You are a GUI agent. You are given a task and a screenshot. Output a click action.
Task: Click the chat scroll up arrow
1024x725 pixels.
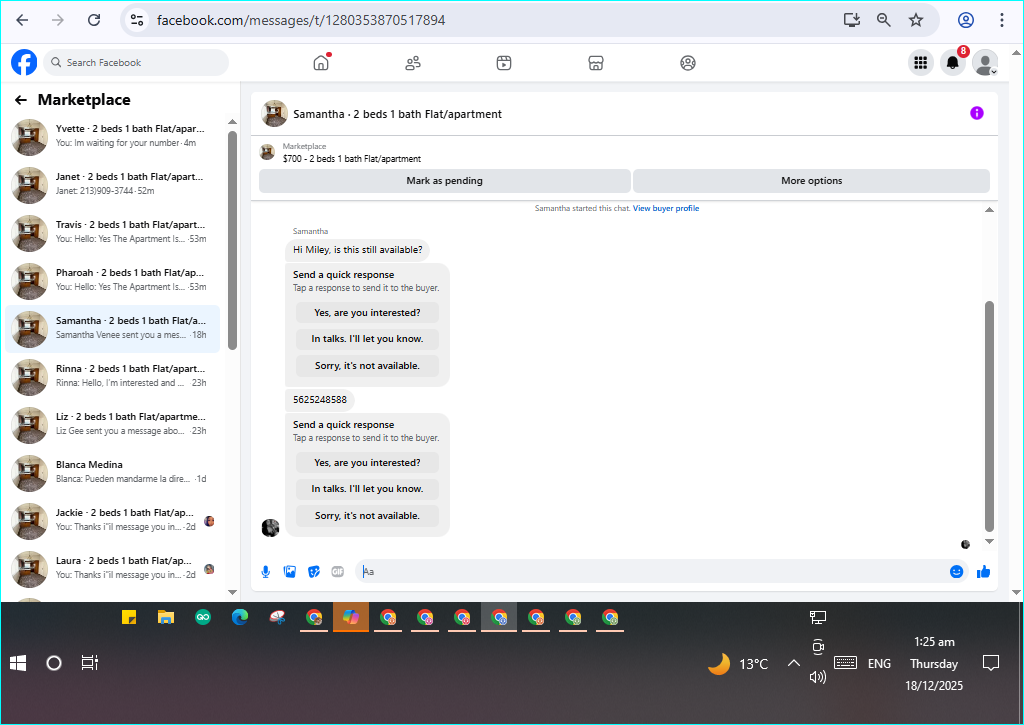989,210
